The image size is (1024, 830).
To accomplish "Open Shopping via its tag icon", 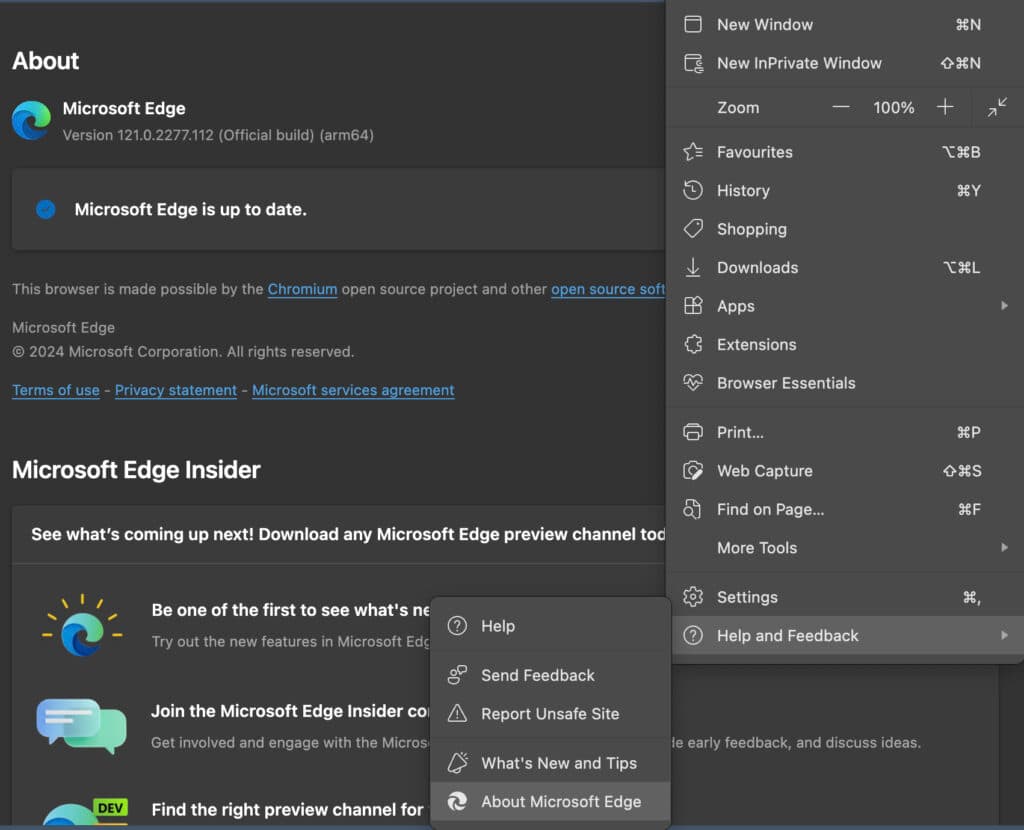I will 693,229.
